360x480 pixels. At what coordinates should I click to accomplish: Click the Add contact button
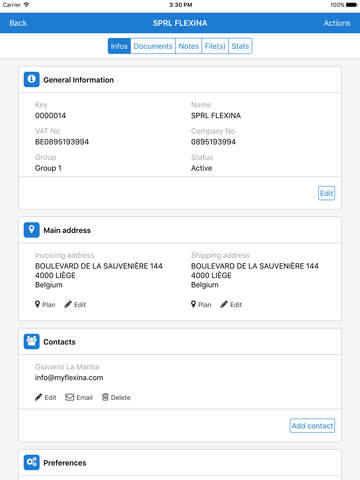[312, 426]
